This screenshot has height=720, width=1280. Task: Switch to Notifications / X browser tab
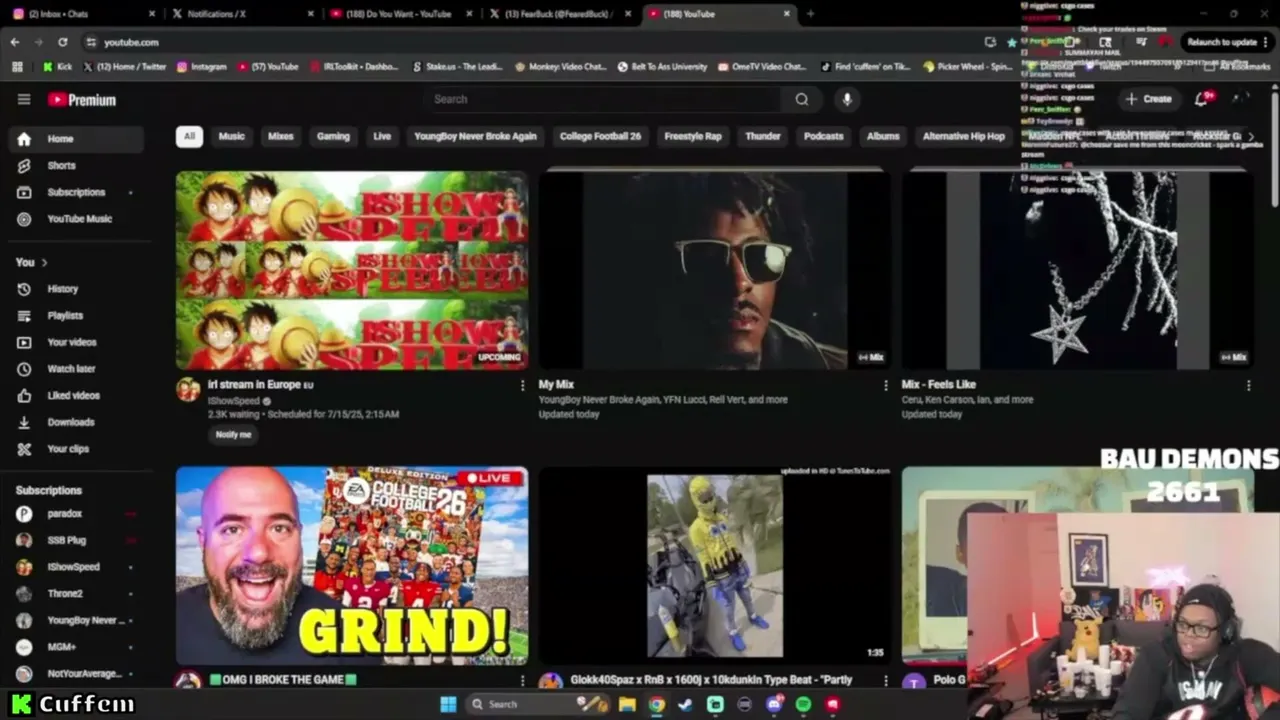click(239, 14)
